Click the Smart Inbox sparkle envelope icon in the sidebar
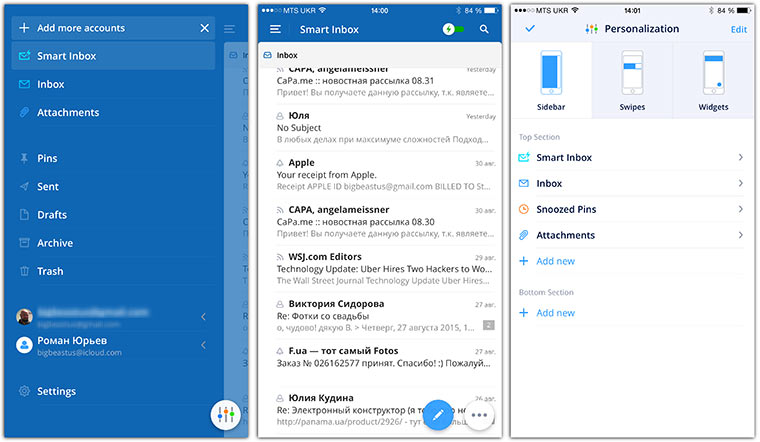The image size is (760, 442). (24, 56)
